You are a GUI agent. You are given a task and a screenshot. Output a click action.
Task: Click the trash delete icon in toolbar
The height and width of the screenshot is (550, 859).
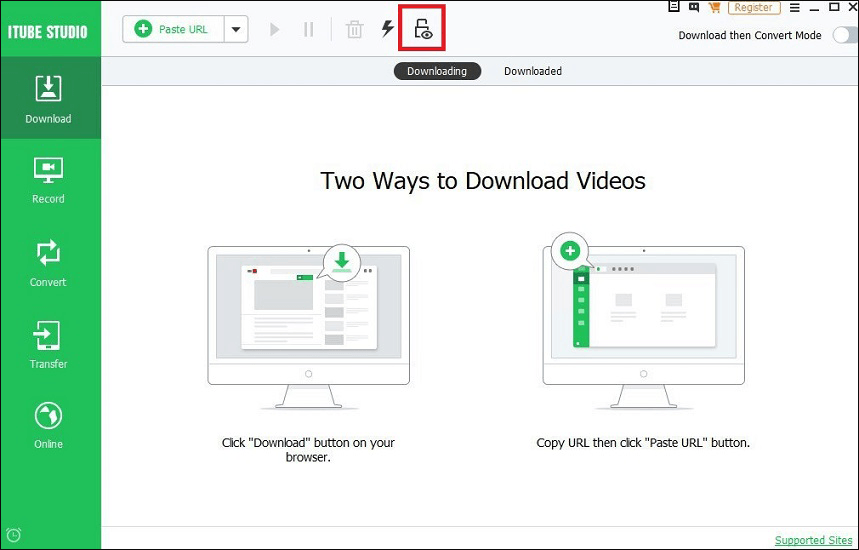[354, 30]
